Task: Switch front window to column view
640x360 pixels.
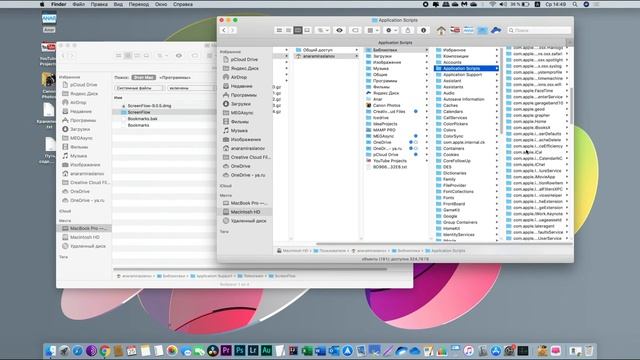Action: tap(298, 30)
